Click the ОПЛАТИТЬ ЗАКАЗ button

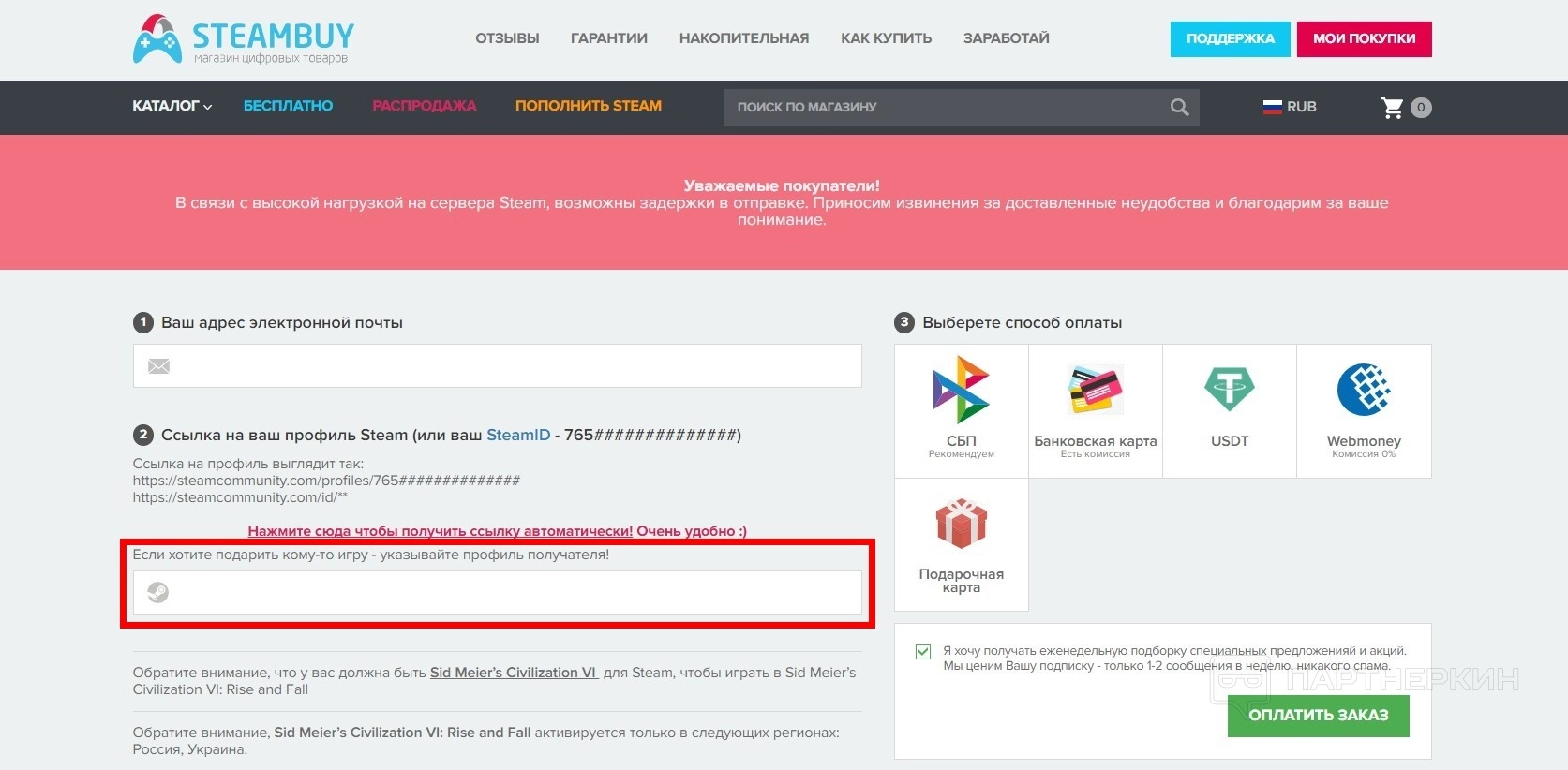pyautogui.click(x=1319, y=716)
